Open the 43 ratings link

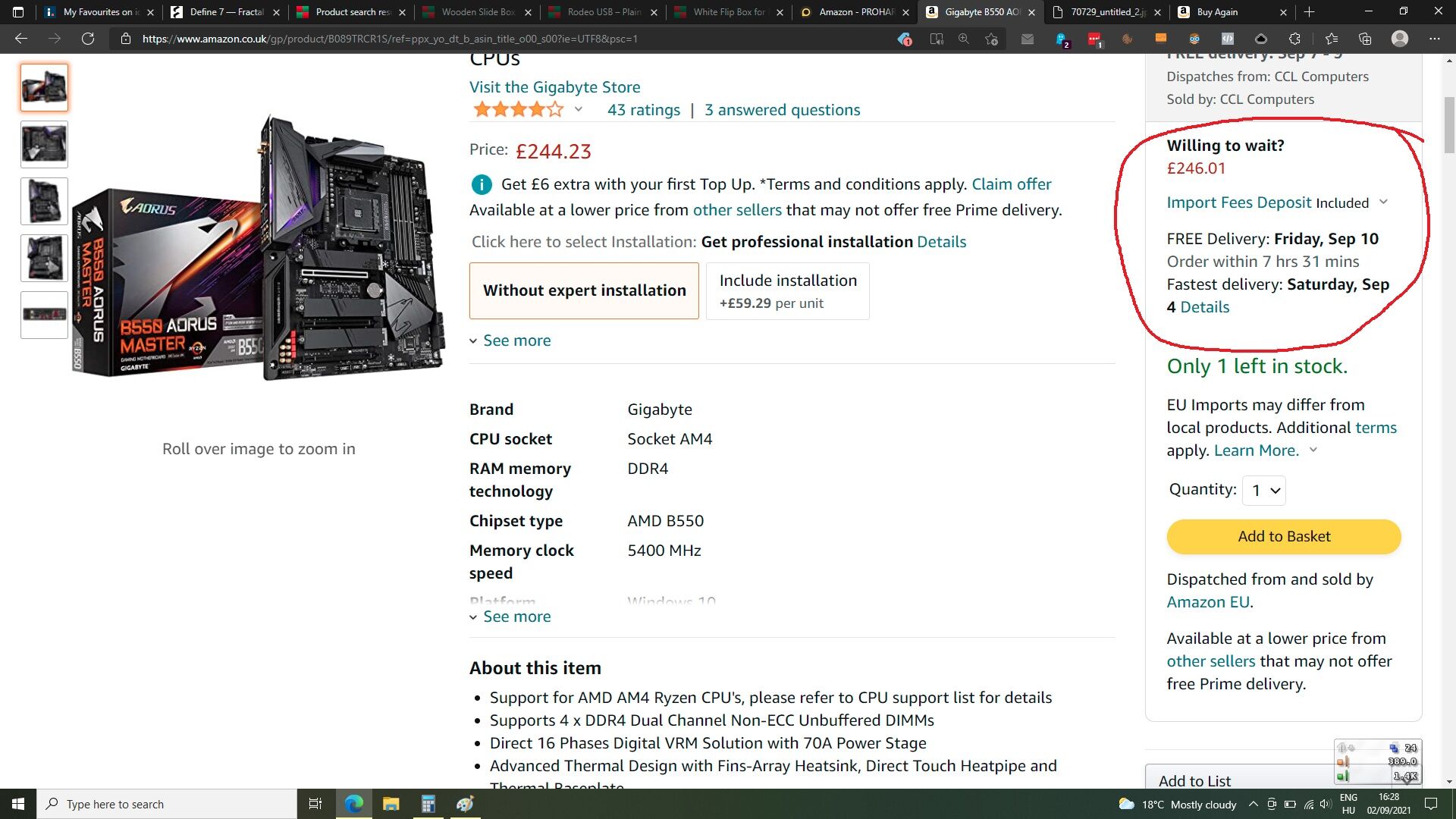(x=644, y=110)
